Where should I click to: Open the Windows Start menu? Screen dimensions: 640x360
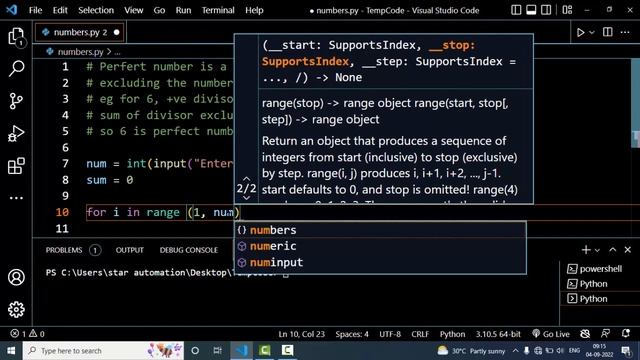pyautogui.click(x=11, y=351)
